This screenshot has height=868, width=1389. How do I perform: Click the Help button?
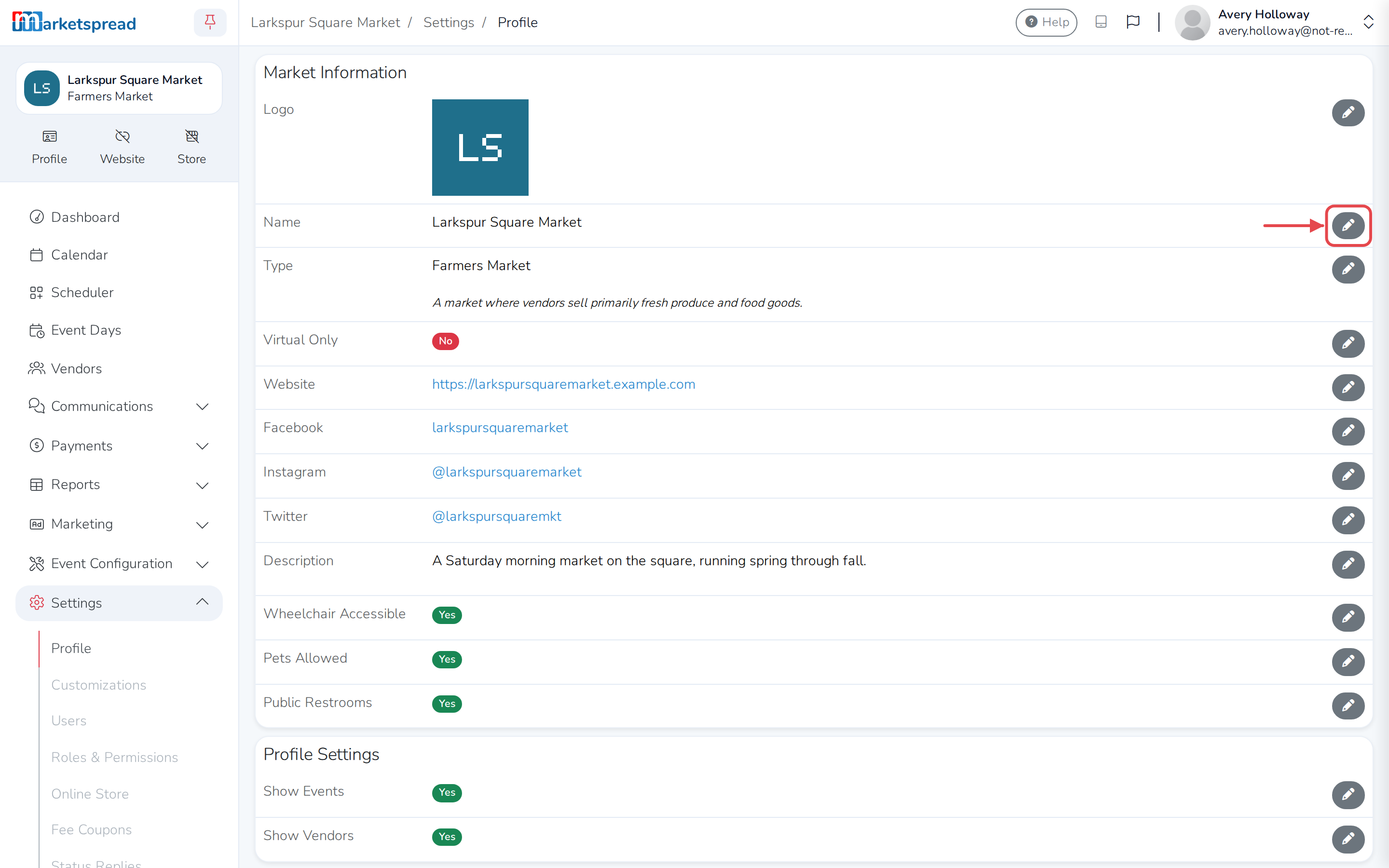click(x=1046, y=22)
